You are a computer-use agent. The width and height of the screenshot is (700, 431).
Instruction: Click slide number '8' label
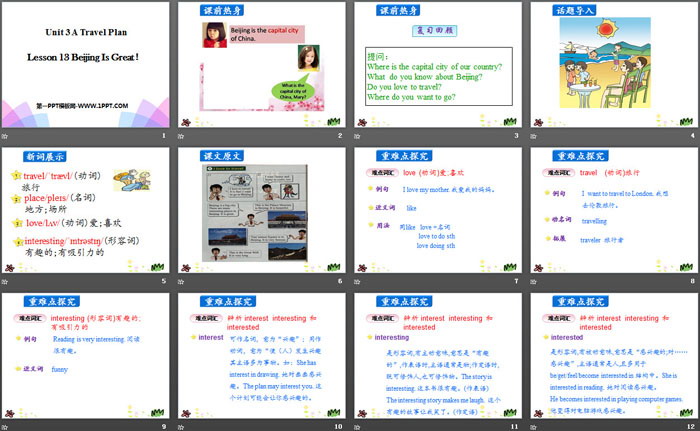[693, 281]
